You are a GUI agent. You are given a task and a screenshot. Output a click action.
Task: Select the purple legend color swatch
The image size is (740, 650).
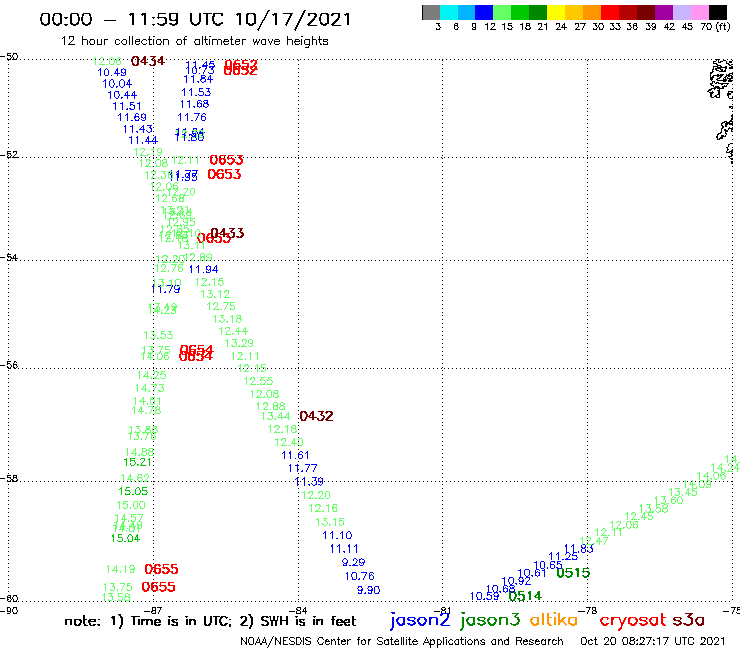(x=664, y=12)
